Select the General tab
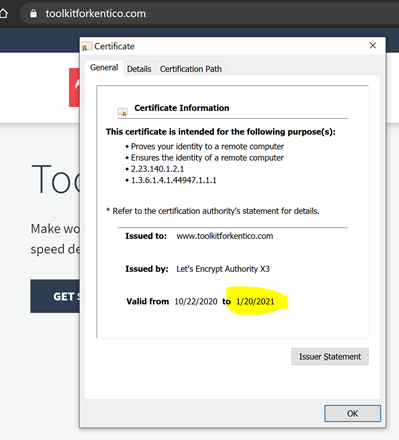The height and width of the screenshot is (440, 399). [x=104, y=68]
